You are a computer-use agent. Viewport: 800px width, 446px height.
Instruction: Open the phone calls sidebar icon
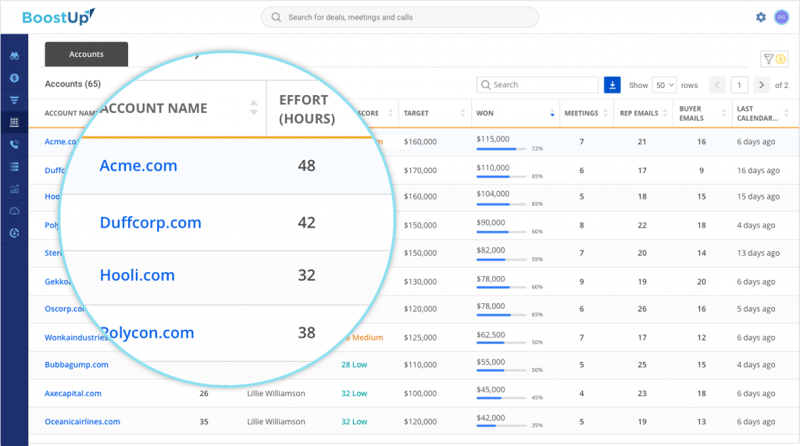point(14,144)
